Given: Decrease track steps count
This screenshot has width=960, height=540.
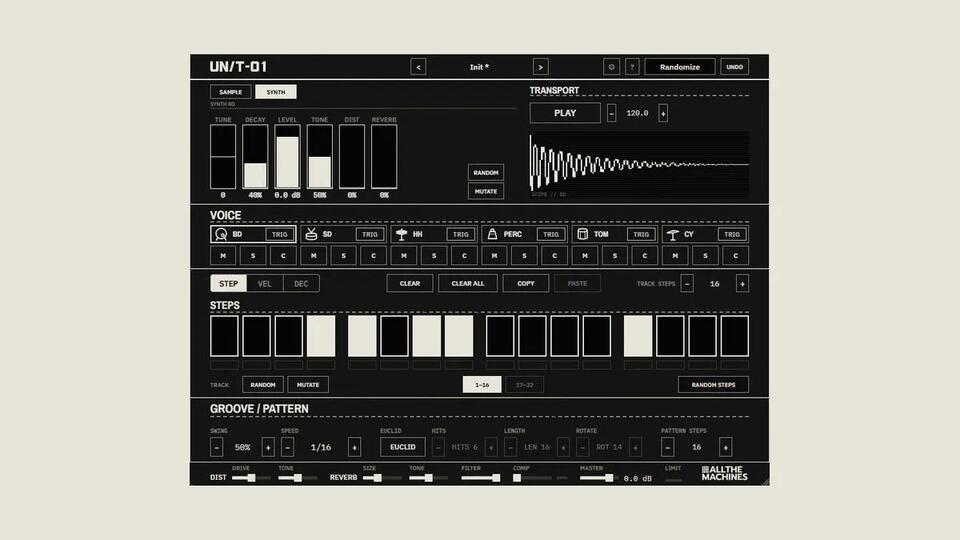Looking at the screenshot, I should coord(687,283).
